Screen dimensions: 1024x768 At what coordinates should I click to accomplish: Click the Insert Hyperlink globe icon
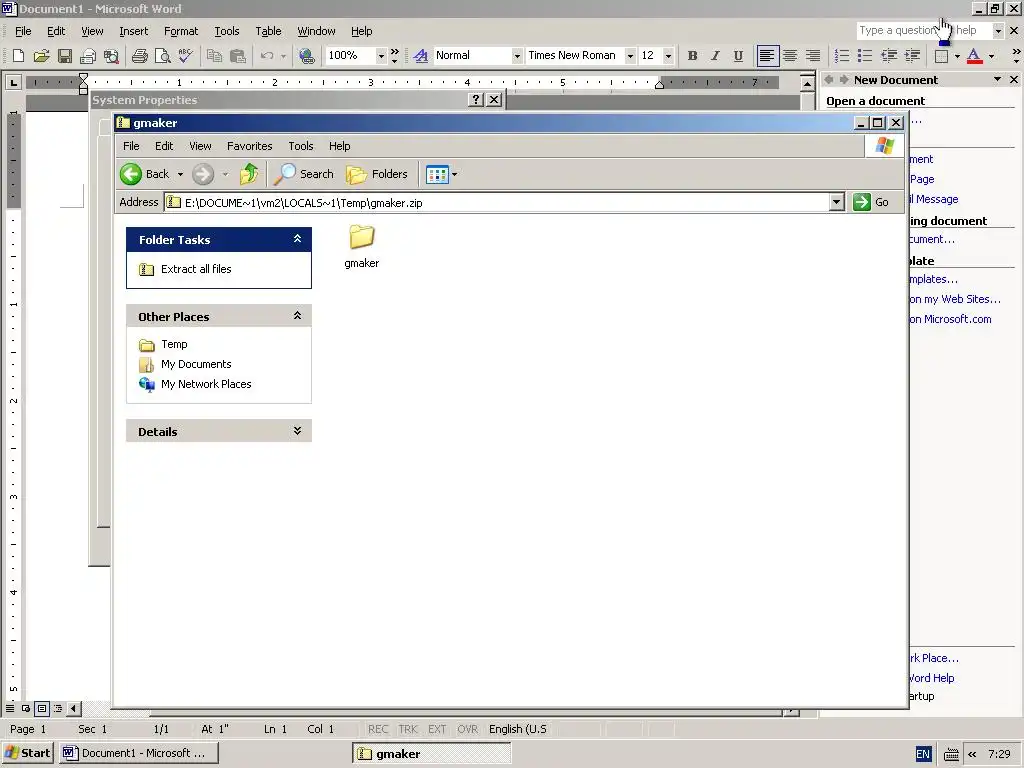[306, 56]
